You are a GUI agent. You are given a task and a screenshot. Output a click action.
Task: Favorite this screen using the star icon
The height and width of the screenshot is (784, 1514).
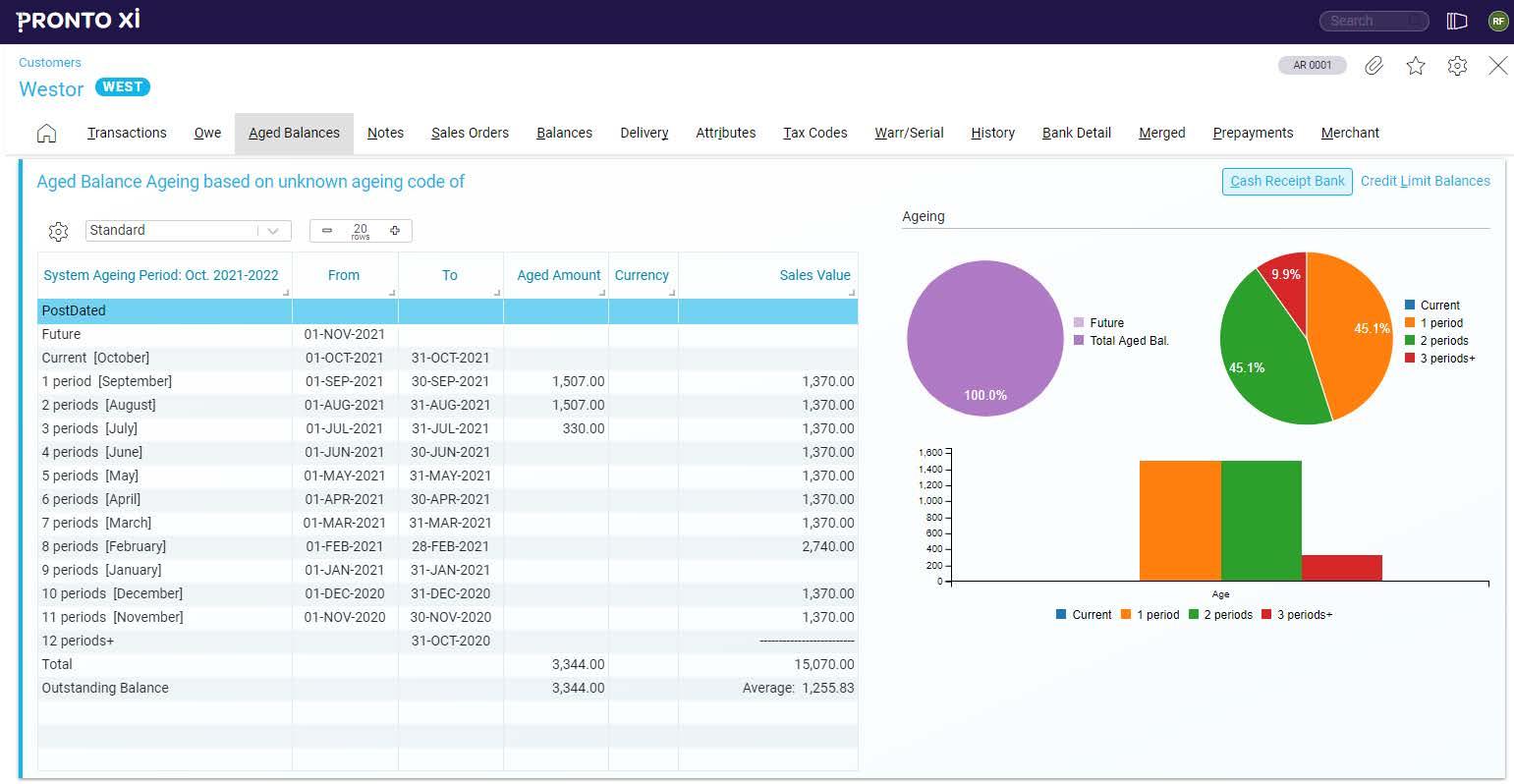pos(1415,66)
